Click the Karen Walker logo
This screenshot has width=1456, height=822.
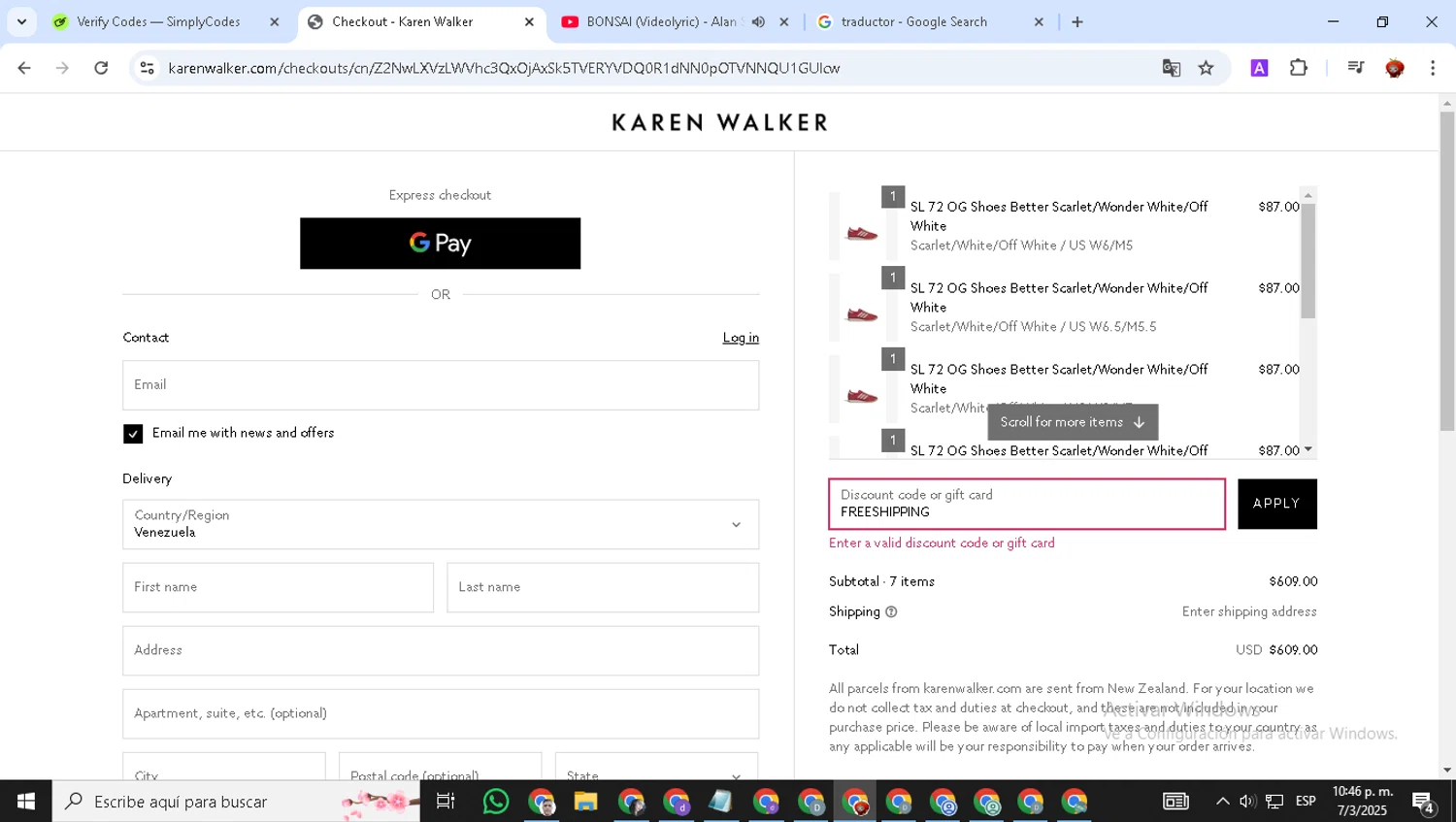click(x=719, y=122)
